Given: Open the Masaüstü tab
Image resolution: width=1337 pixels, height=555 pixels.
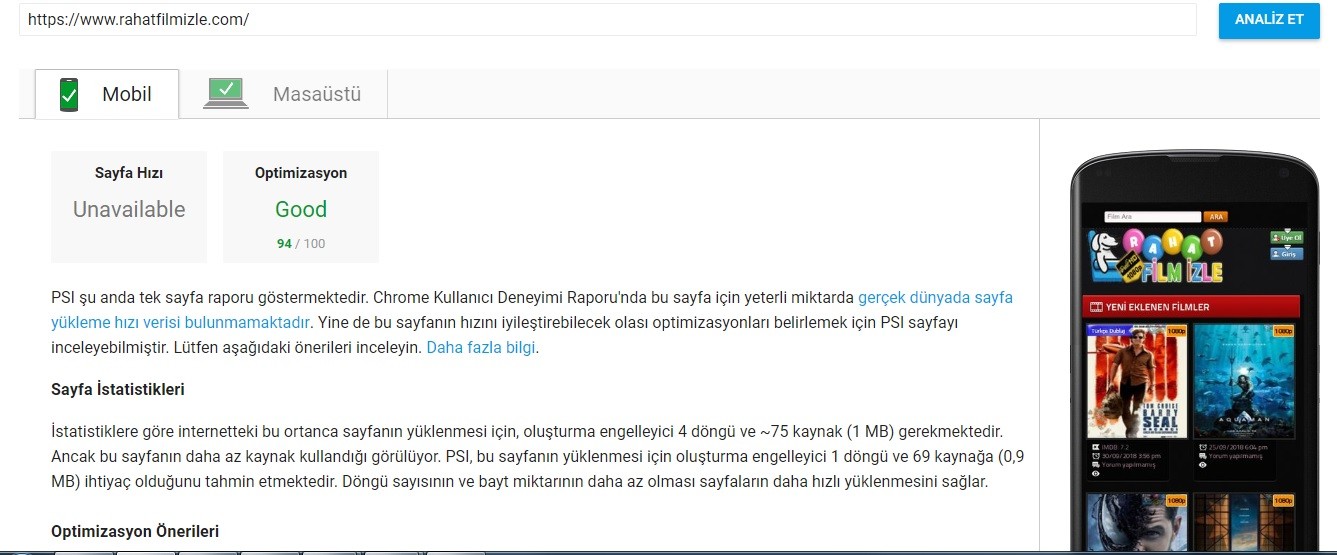Looking at the screenshot, I should (x=283, y=94).
